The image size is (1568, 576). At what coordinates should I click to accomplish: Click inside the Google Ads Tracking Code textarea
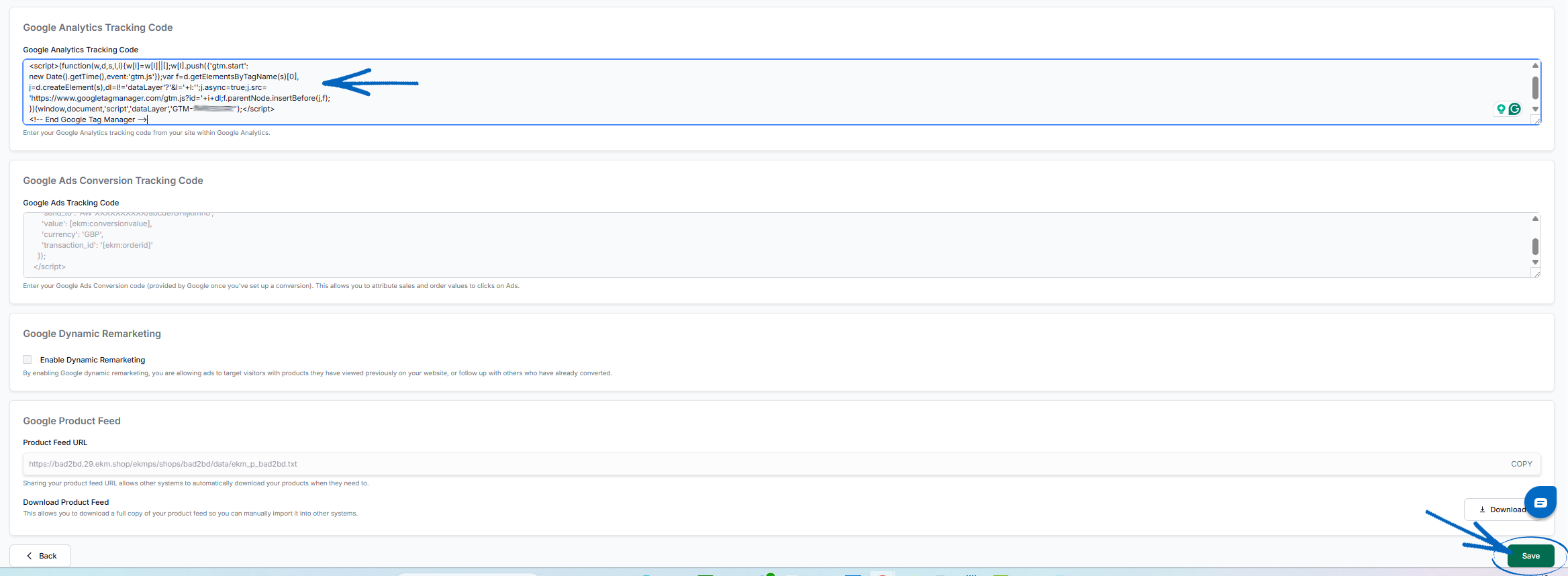click(782, 245)
